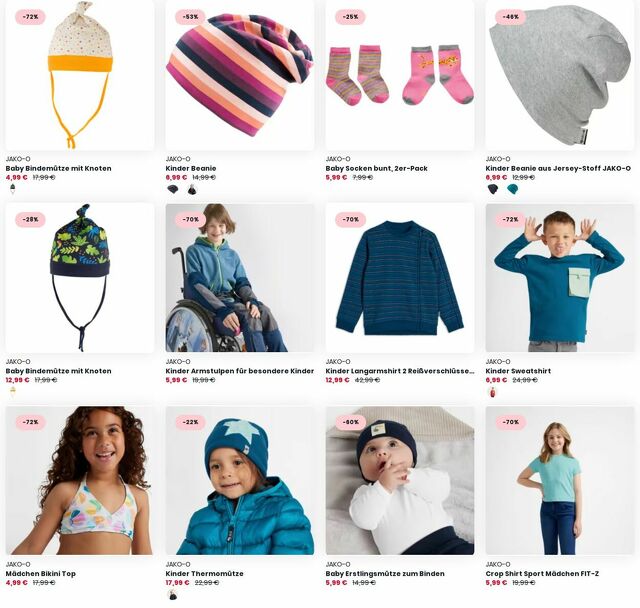Open the Baby Erstlingsmütze product photo
The height and width of the screenshot is (608, 640).
point(400,480)
